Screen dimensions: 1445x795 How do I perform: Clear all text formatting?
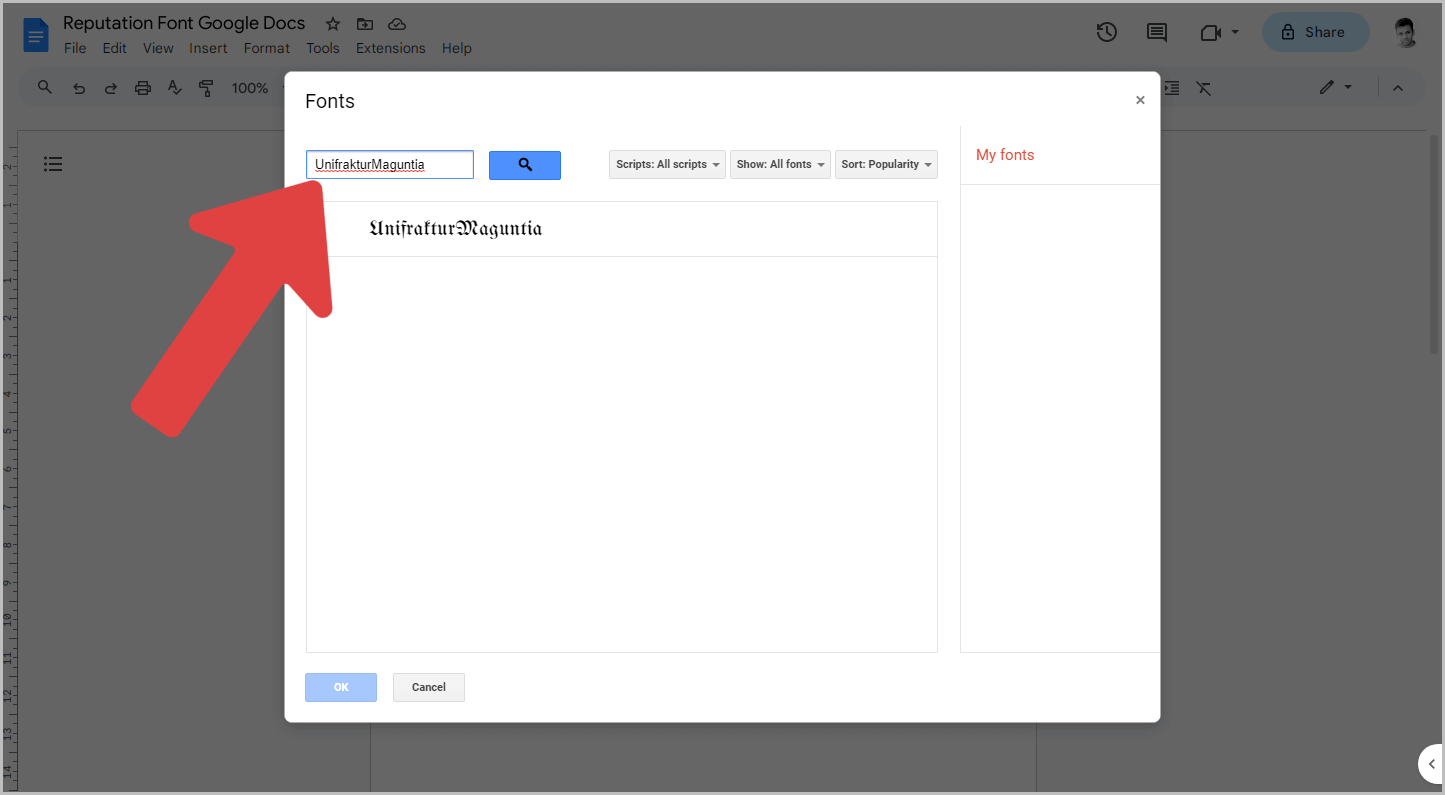pyautogui.click(x=1204, y=88)
